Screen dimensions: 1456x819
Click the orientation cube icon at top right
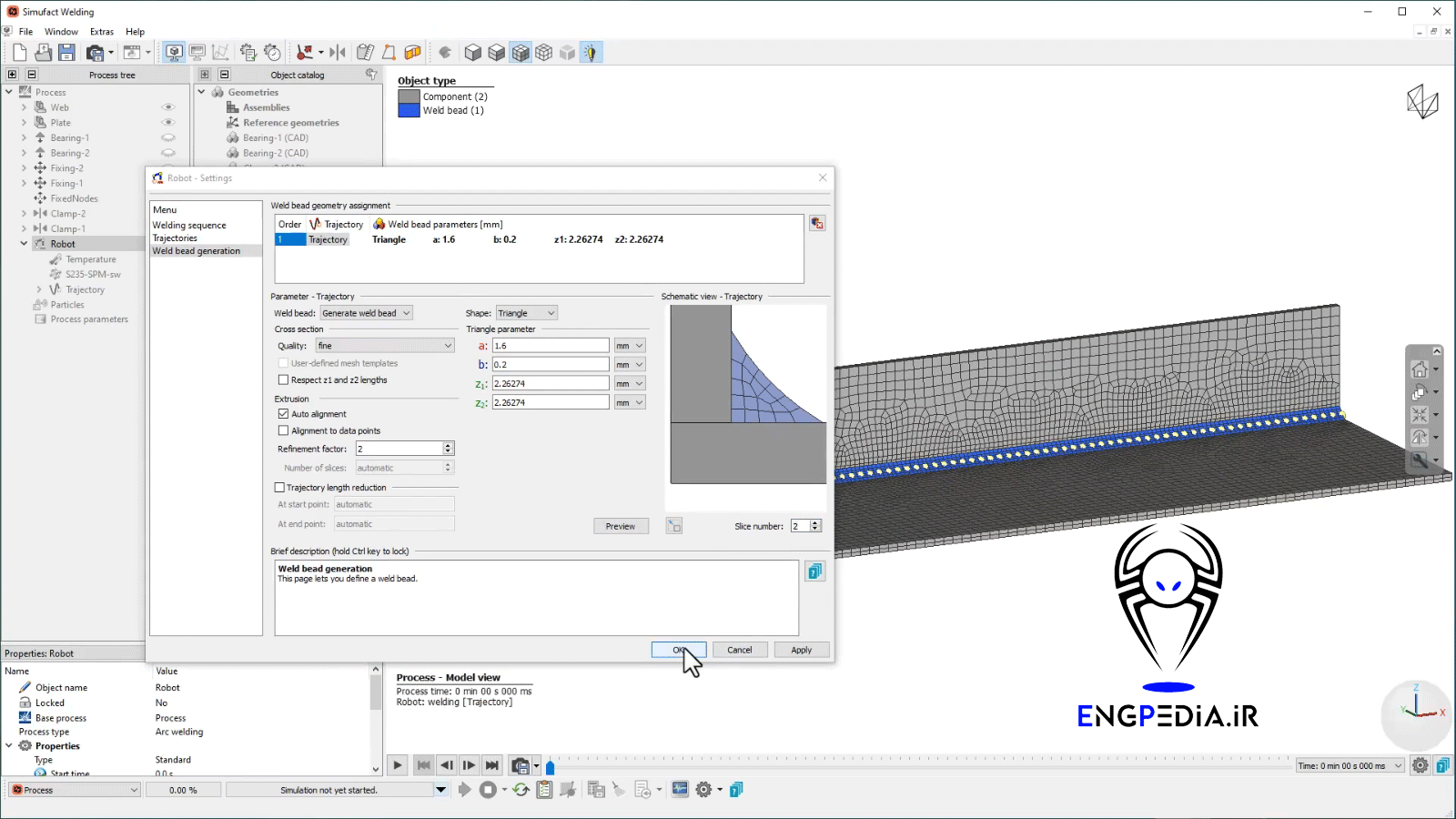[1422, 101]
